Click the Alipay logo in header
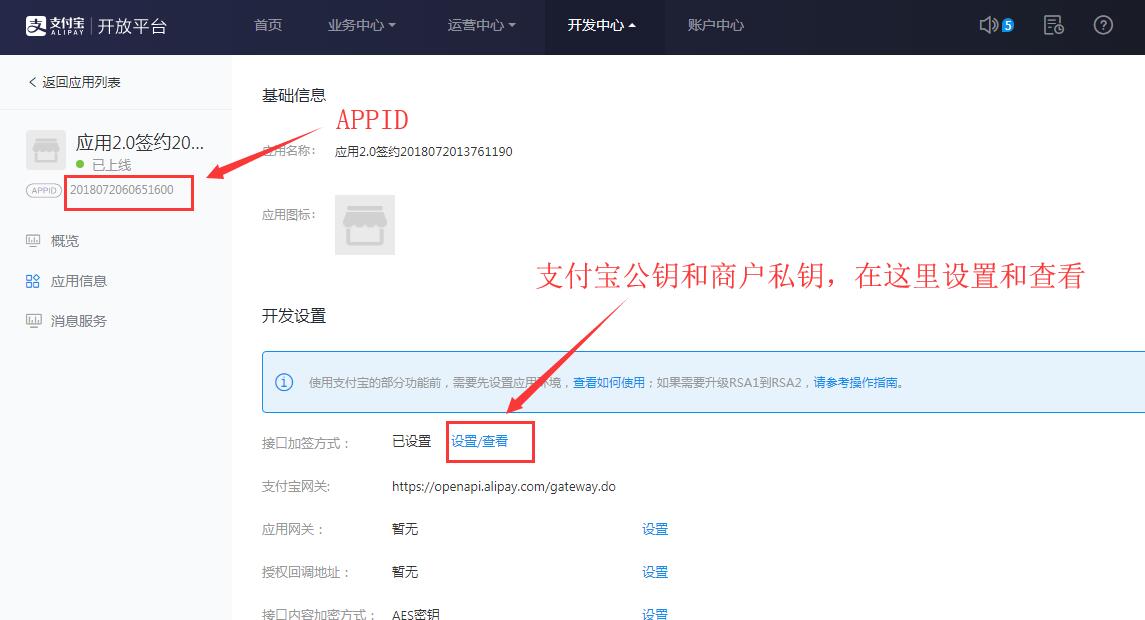 55,26
